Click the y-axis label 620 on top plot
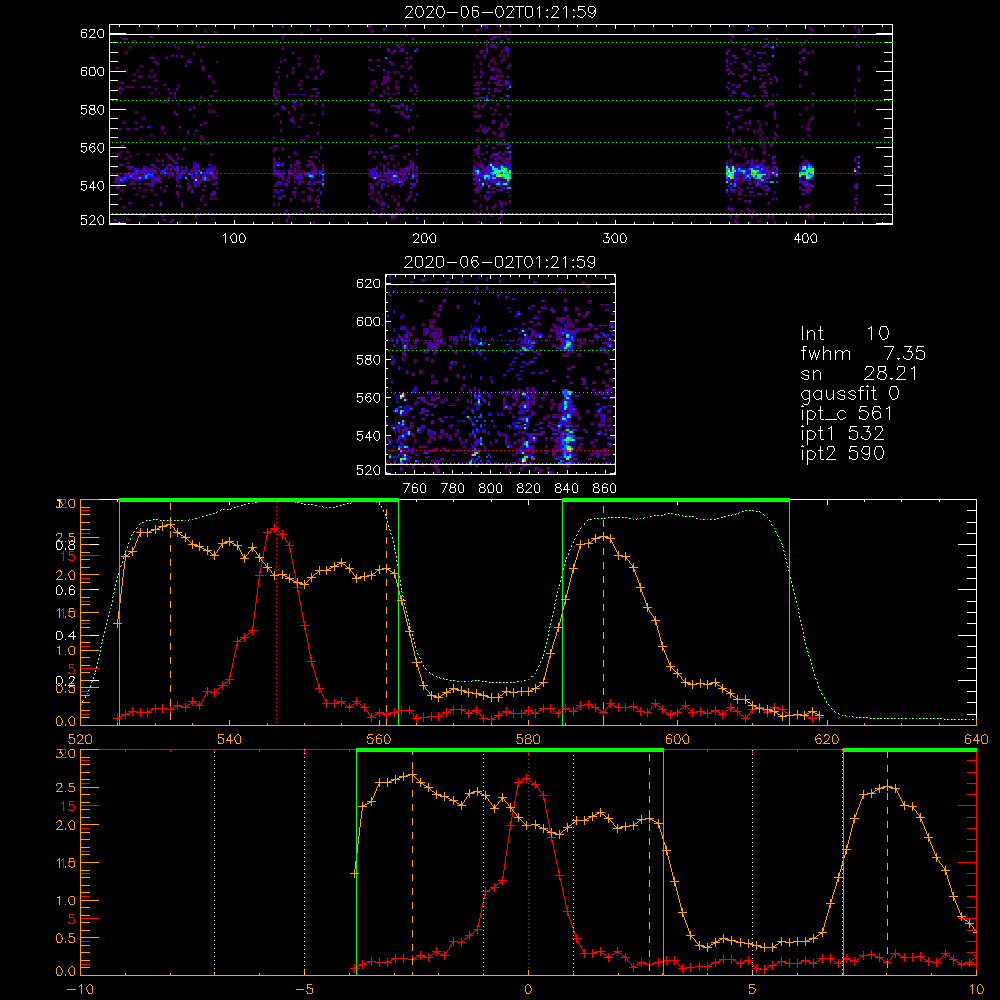The height and width of the screenshot is (1000, 1000). pos(92,34)
